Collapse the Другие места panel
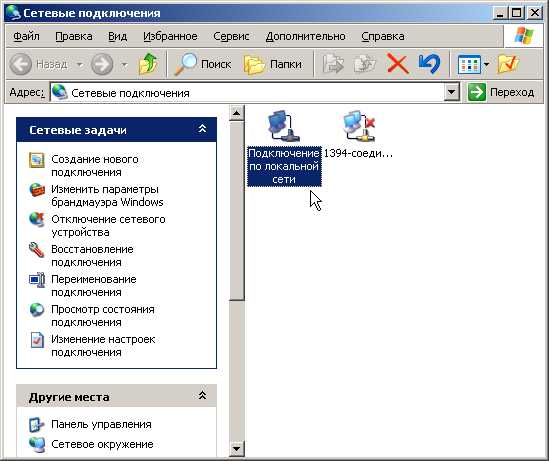Screen dimensions: 549x461 (202, 396)
